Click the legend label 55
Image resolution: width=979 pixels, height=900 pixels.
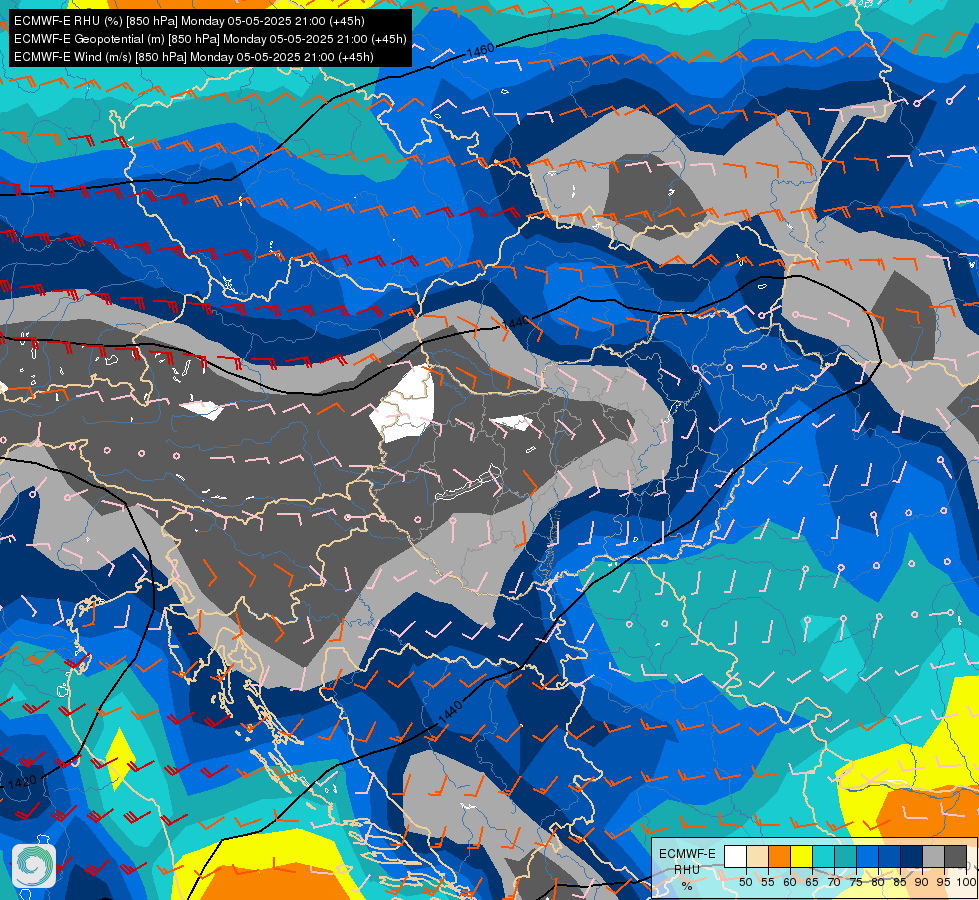click(x=768, y=882)
